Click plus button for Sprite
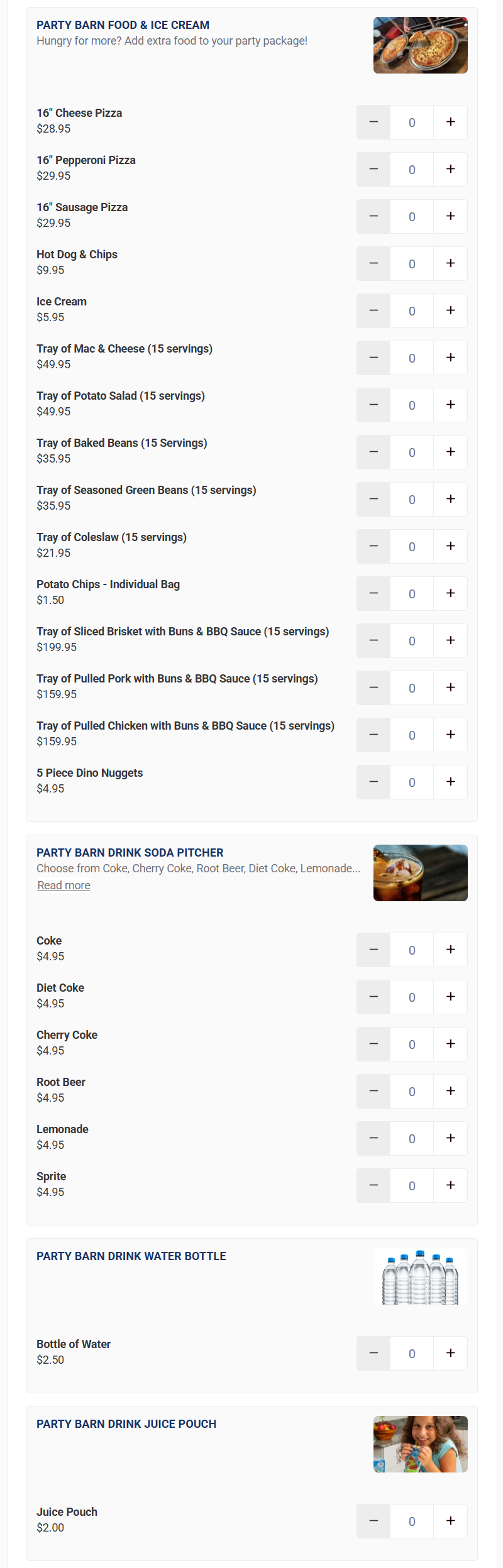This screenshot has height=1568, width=503. [450, 1185]
